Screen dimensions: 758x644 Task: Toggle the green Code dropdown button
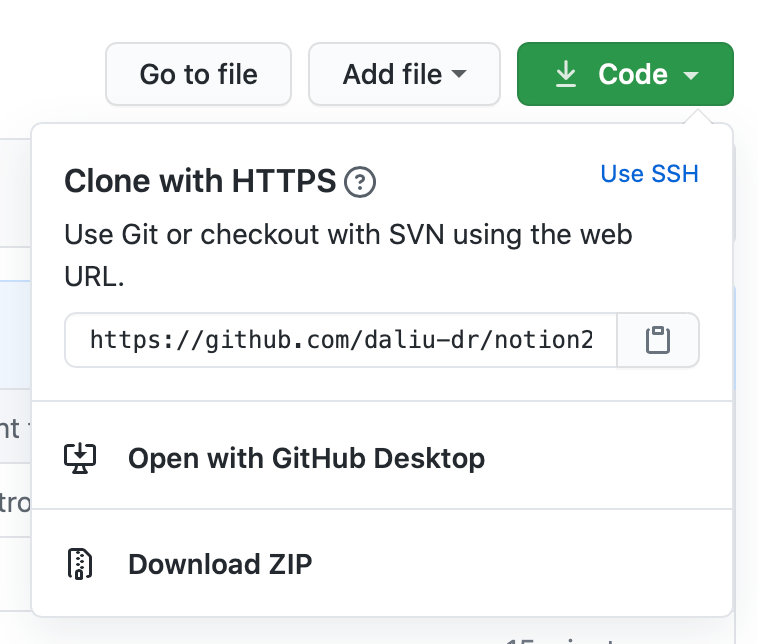(625, 74)
